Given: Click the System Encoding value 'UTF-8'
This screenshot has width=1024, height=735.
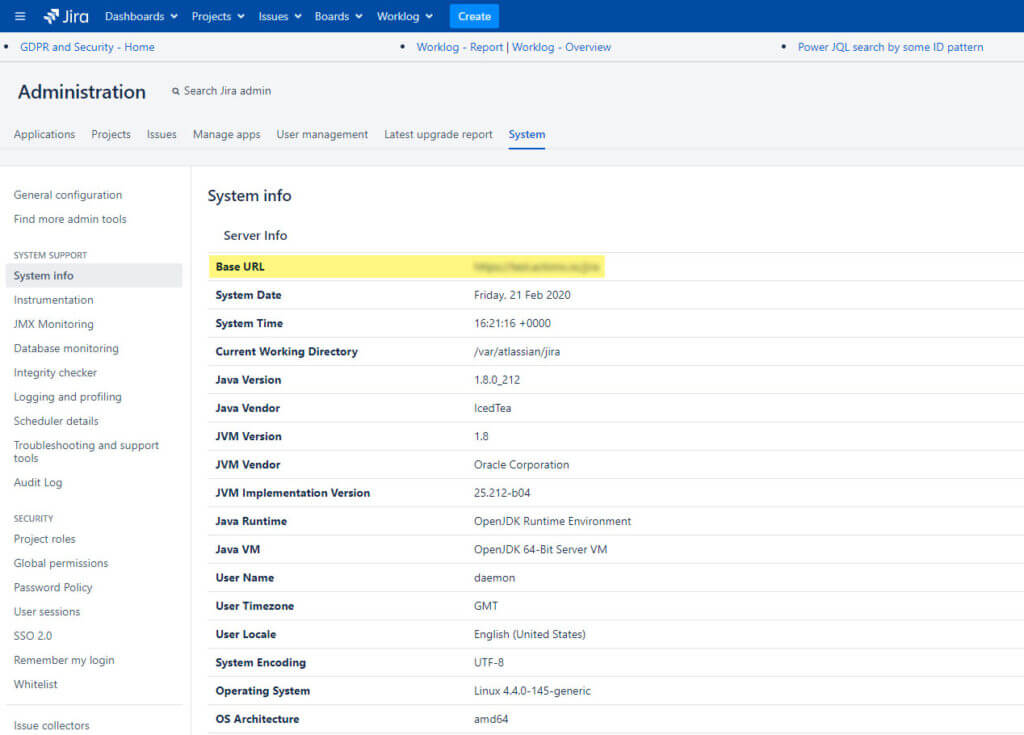Looking at the screenshot, I should point(489,662).
